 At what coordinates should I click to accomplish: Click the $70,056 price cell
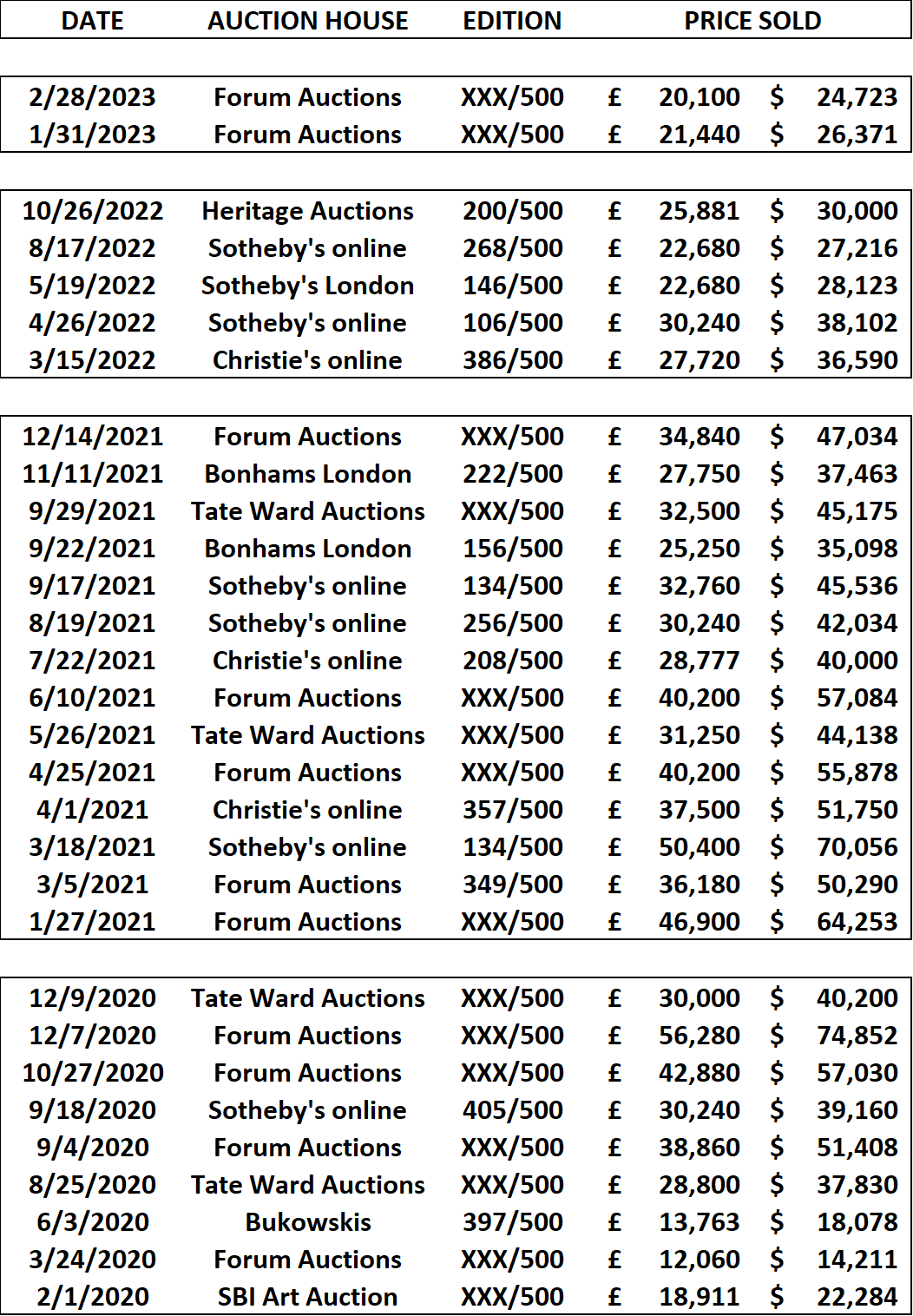(834, 847)
